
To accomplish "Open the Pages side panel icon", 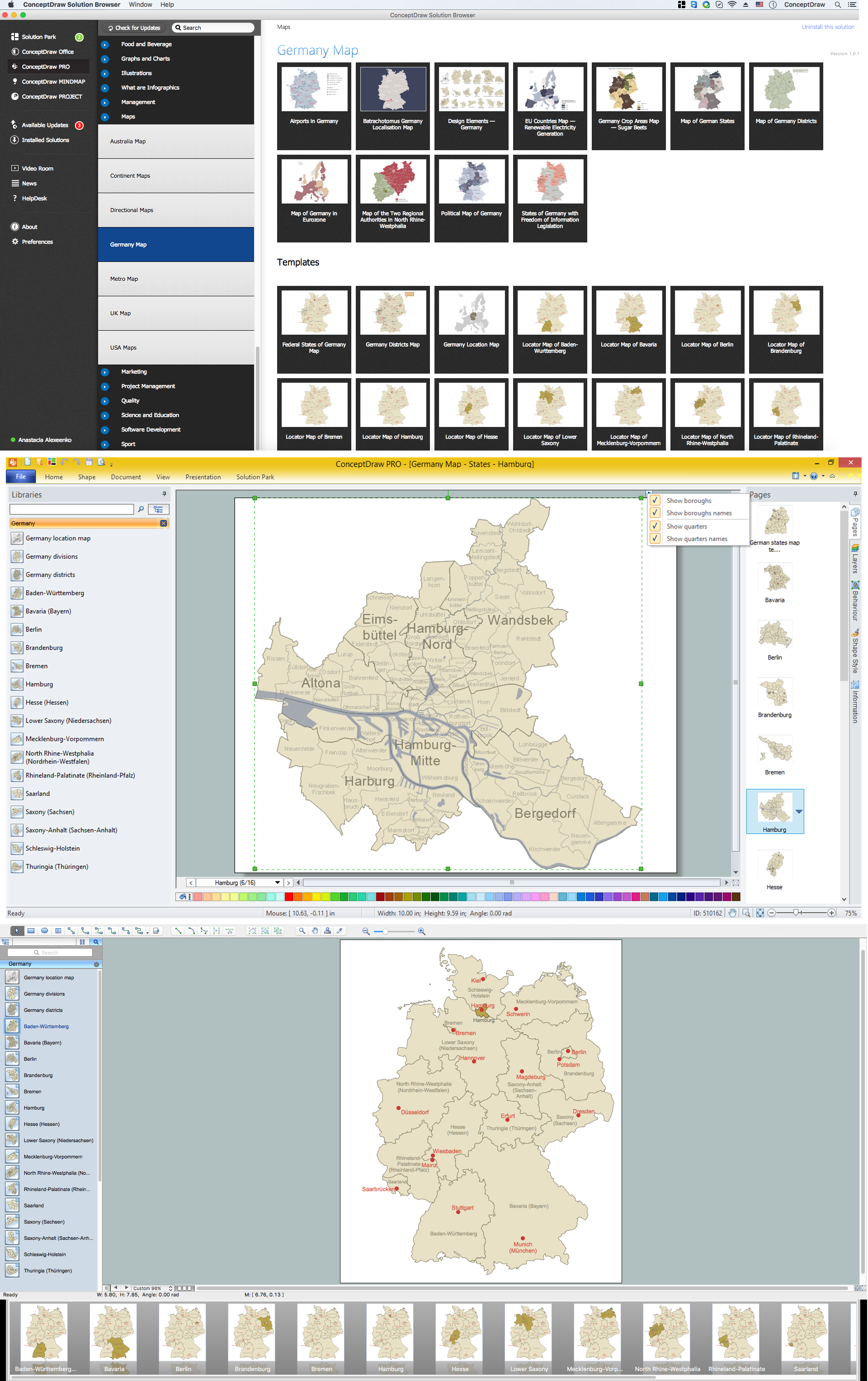I will (x=855, y=512).
